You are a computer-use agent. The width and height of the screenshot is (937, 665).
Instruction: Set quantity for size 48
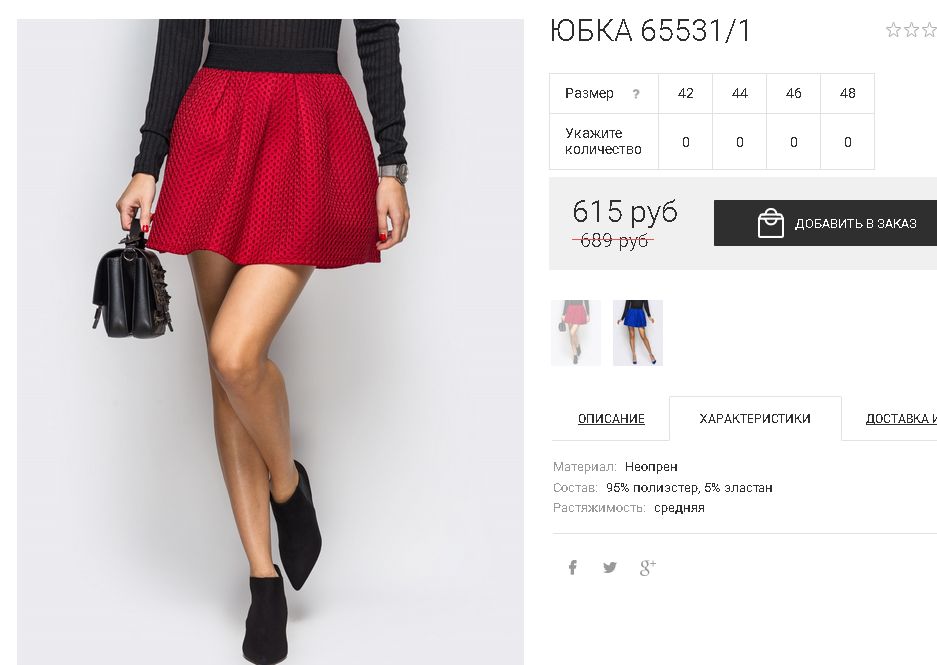click(x=847, y=142)
